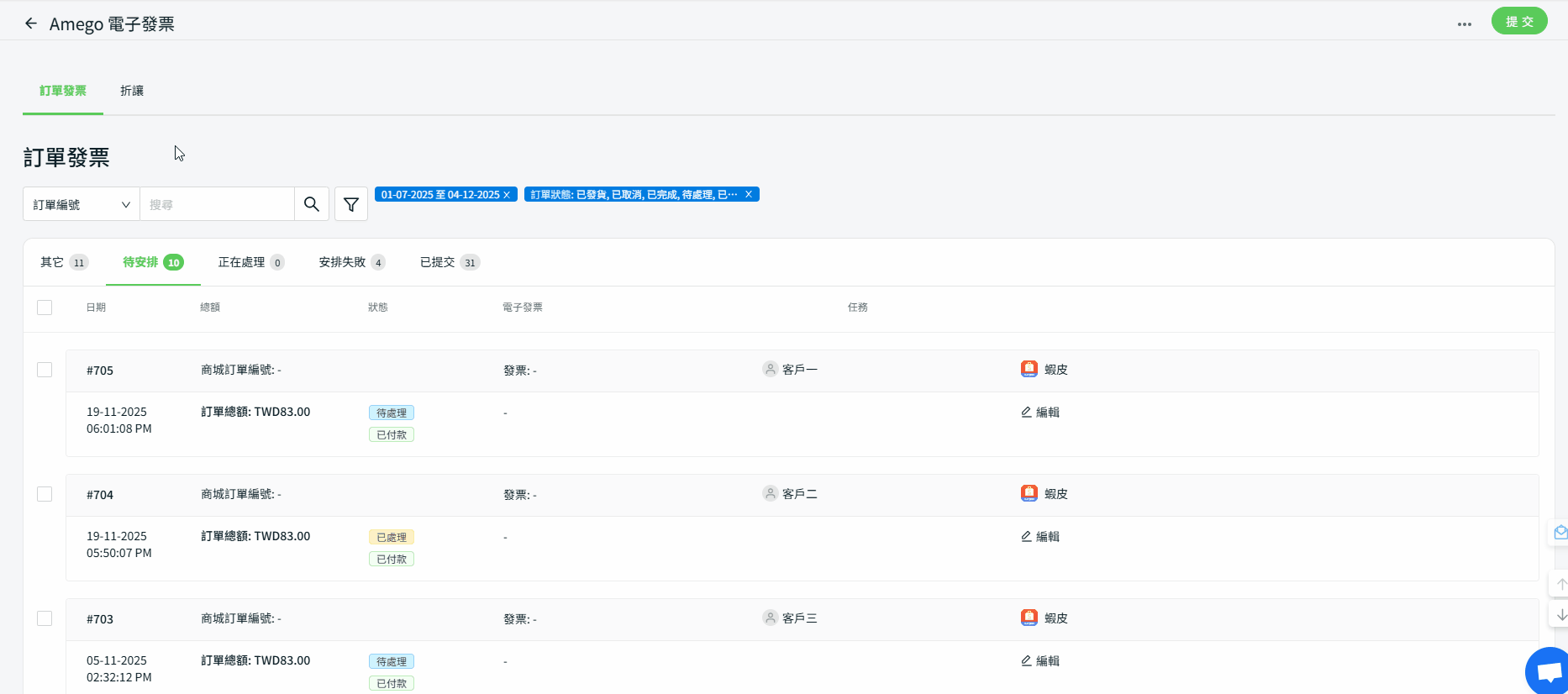Viewport: 1568px width, 694px height.
Task: Remove the order status filter tag
Action: (748, 194)
